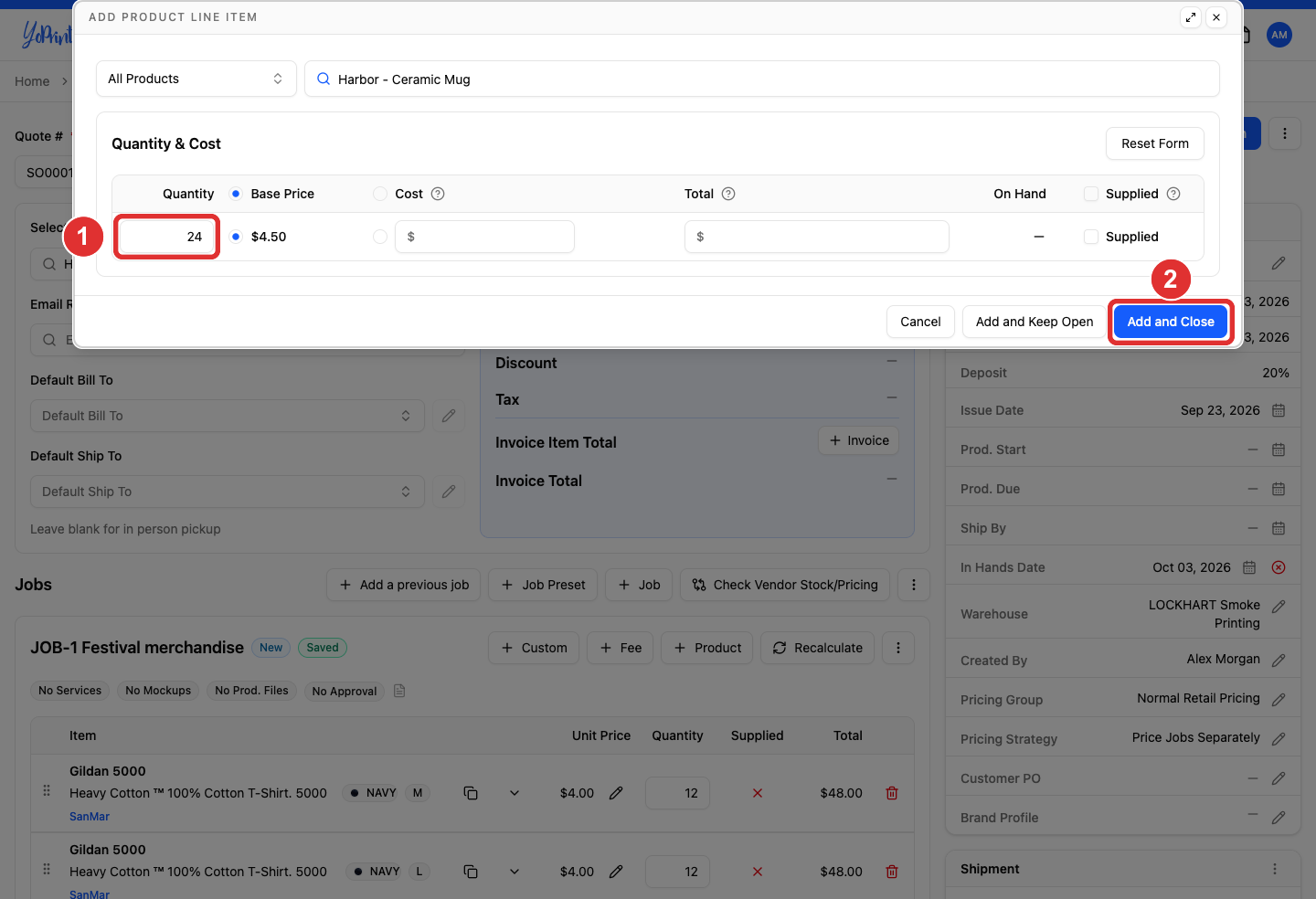
Task: Duplicate the Gildan 5000 size M item
Action: point(471,793)
